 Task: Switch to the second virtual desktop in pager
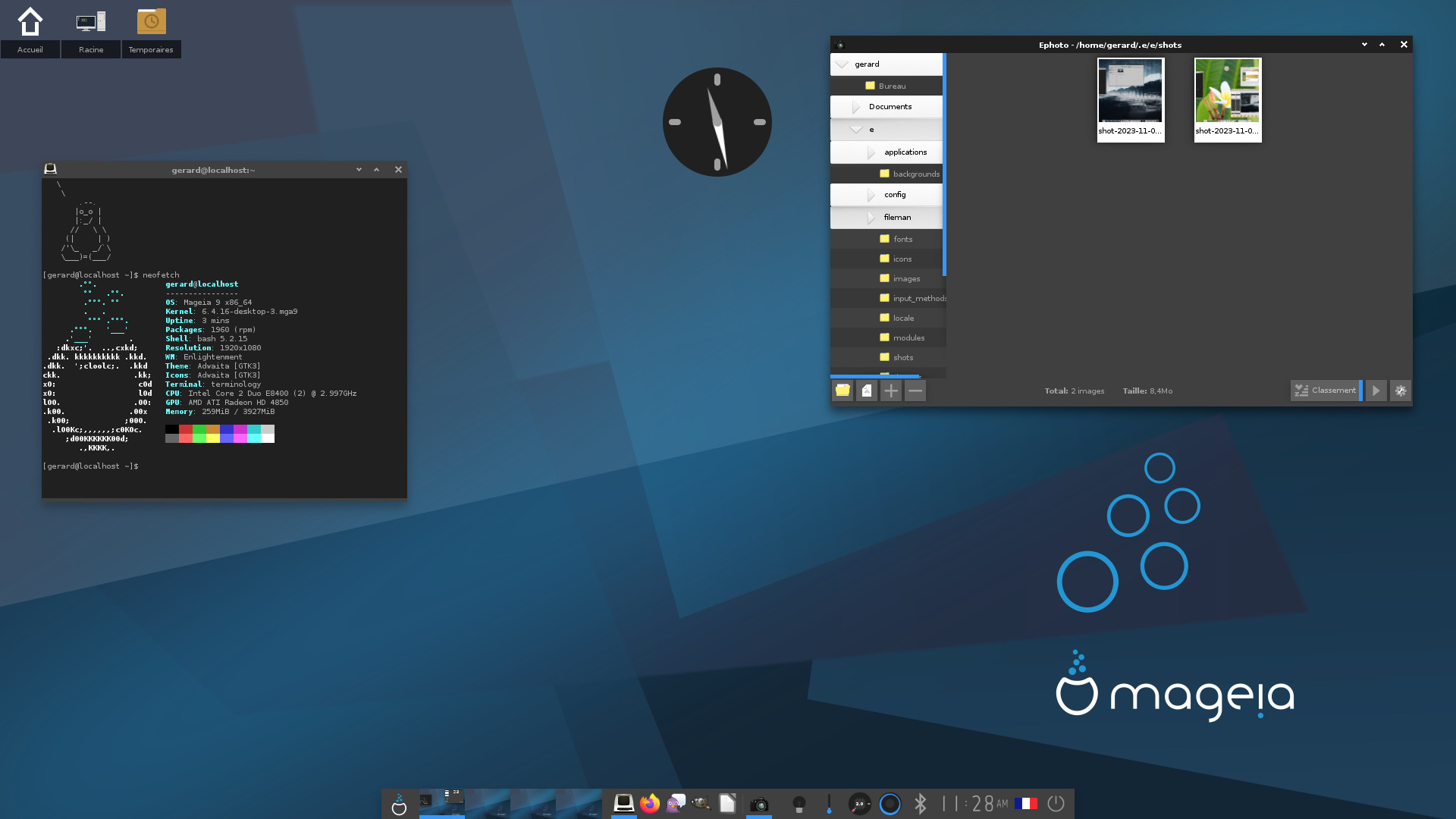(488, 804)
